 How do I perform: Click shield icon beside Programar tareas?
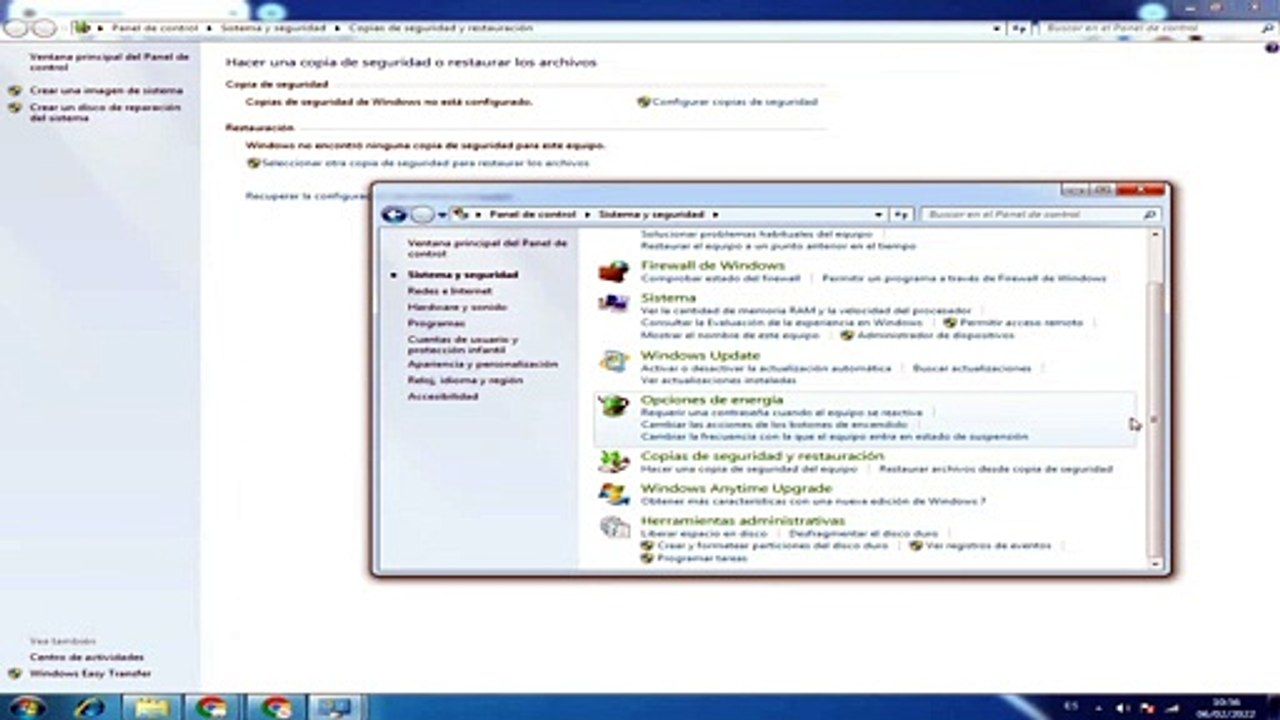coord(647,558)
